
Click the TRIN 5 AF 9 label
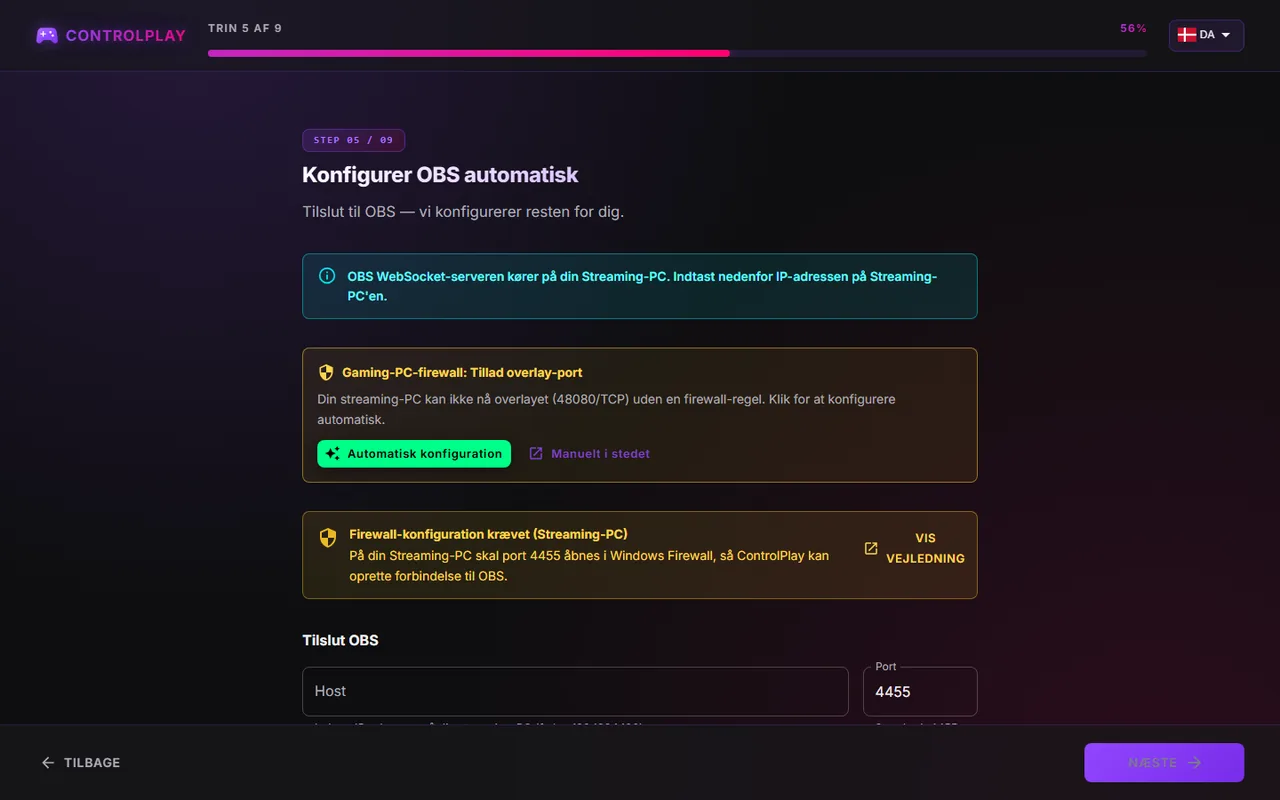245,28
